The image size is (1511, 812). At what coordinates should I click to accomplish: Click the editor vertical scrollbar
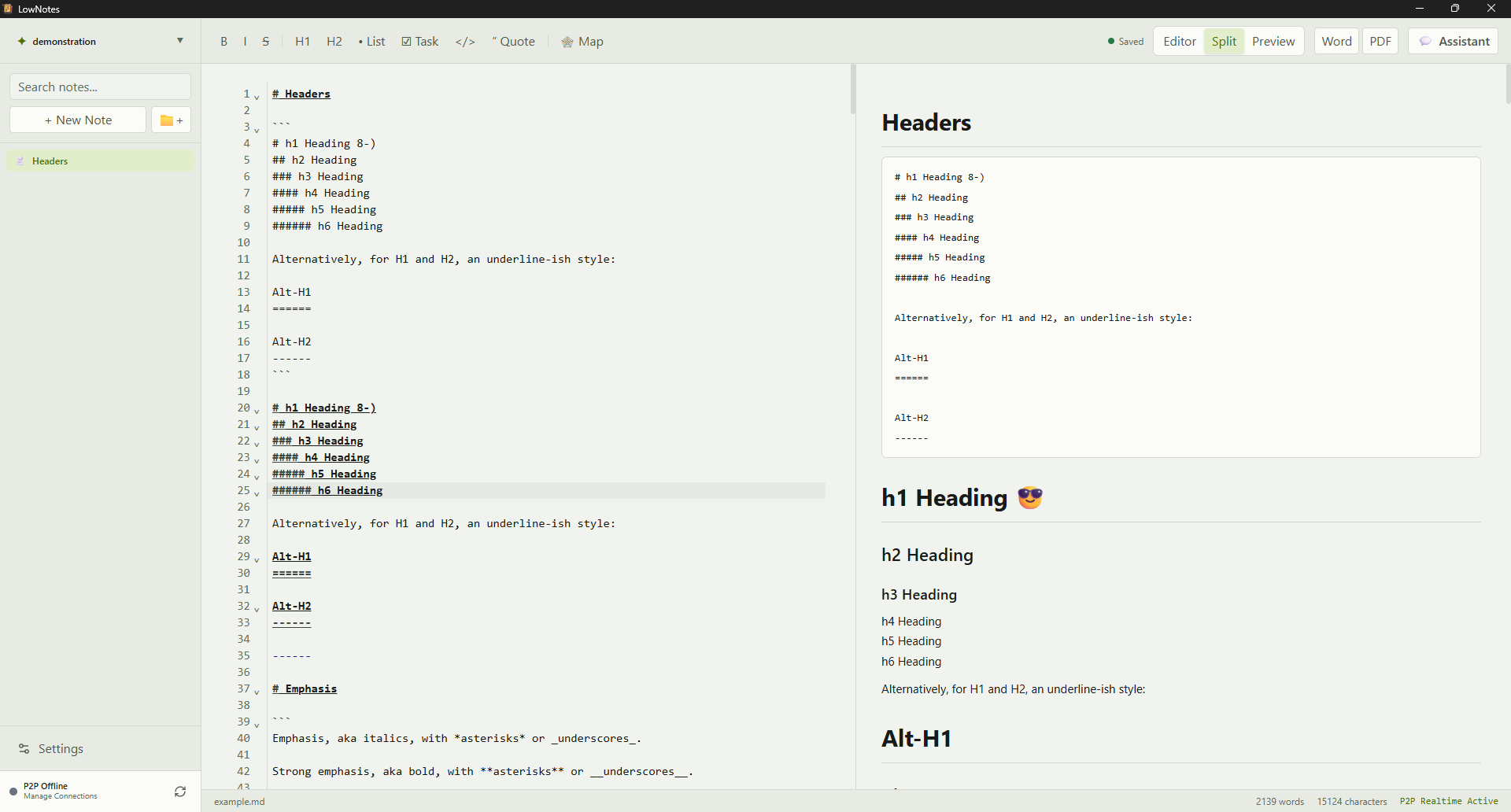853,89
